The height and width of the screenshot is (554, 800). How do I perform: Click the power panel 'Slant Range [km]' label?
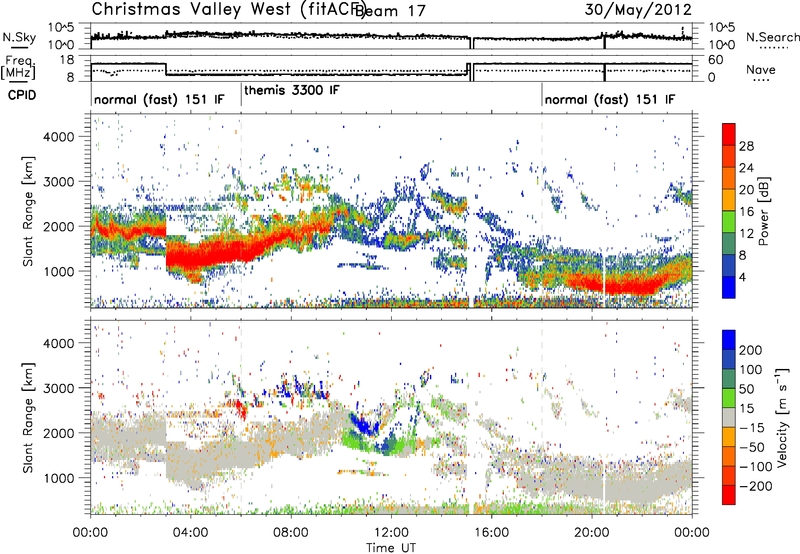28,211
